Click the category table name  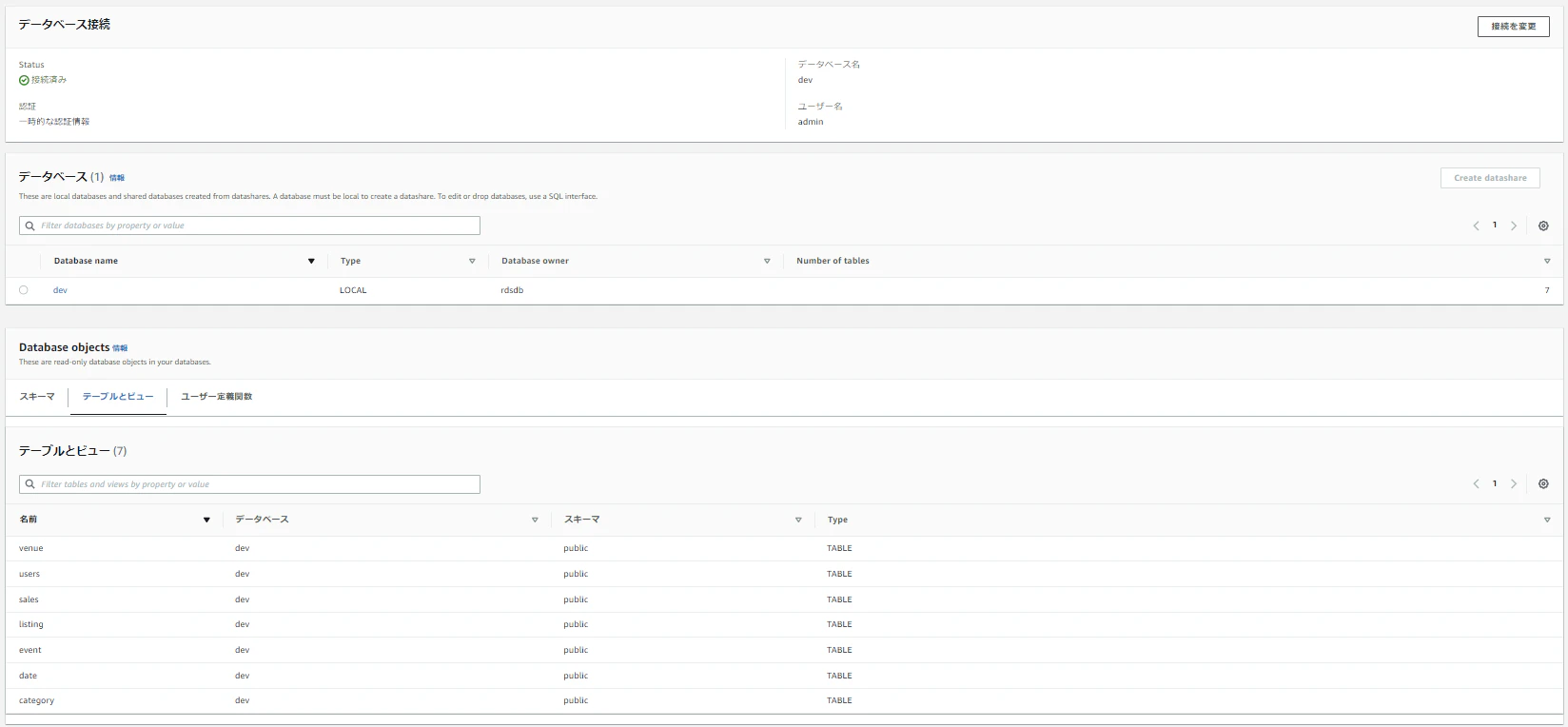pyautogui.click(x=37, y=700)
